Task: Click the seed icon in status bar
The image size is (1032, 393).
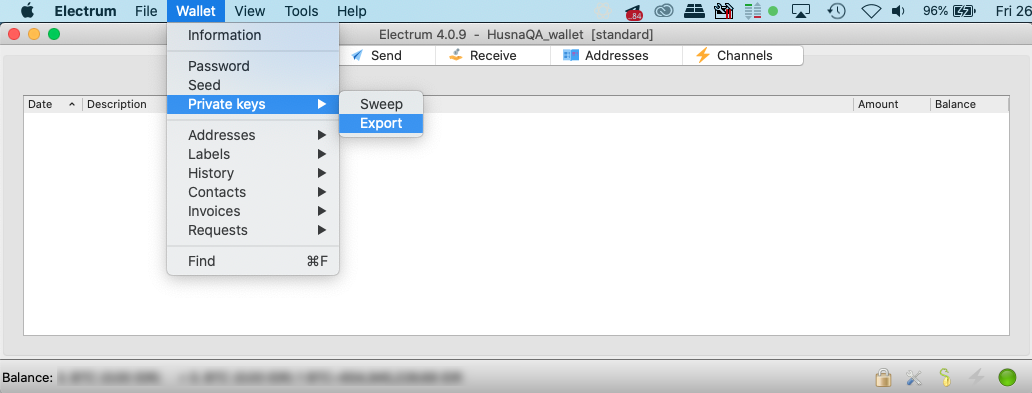Action: pyautogui.click(x=945, y=377)
